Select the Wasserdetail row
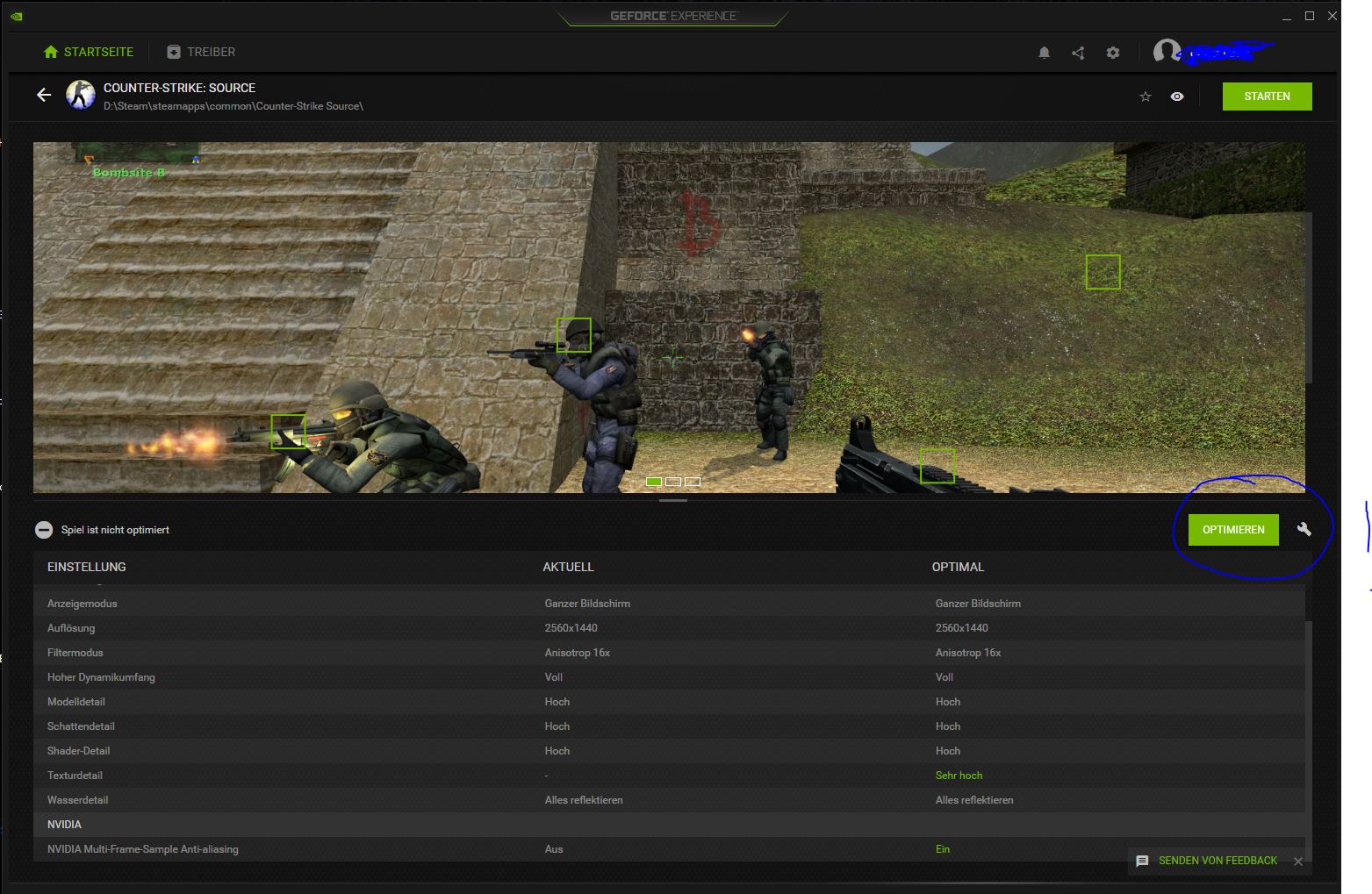 [669, 800]
